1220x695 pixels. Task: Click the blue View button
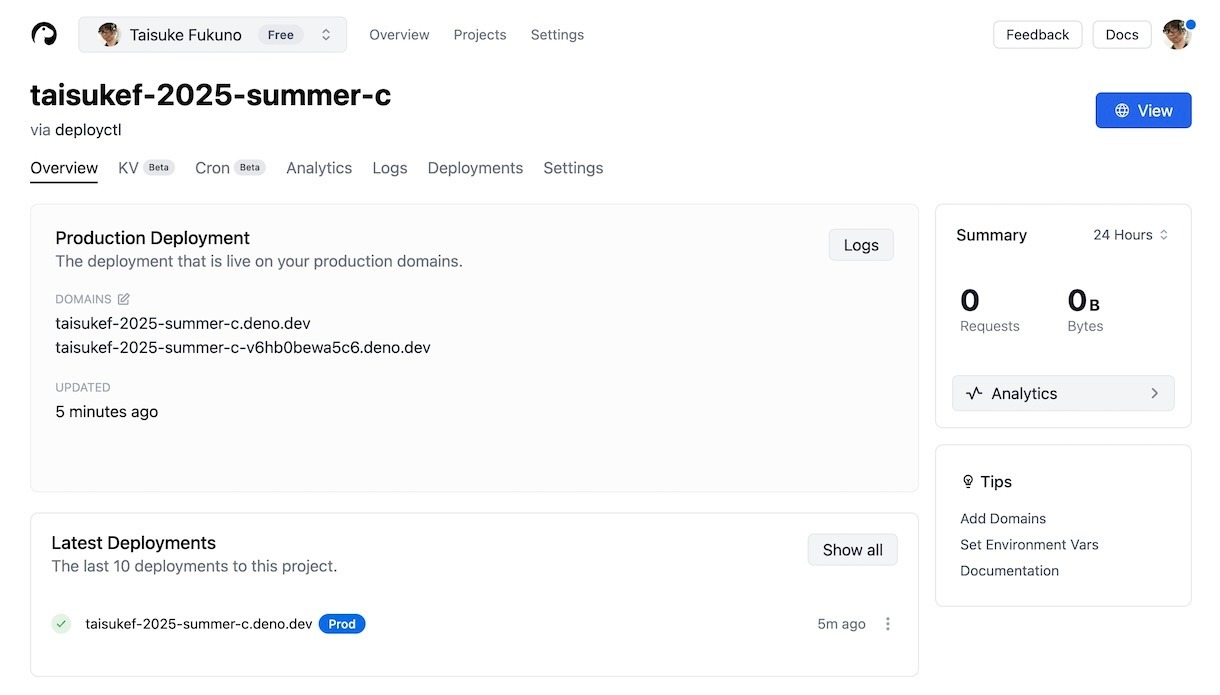point(1143,111)
